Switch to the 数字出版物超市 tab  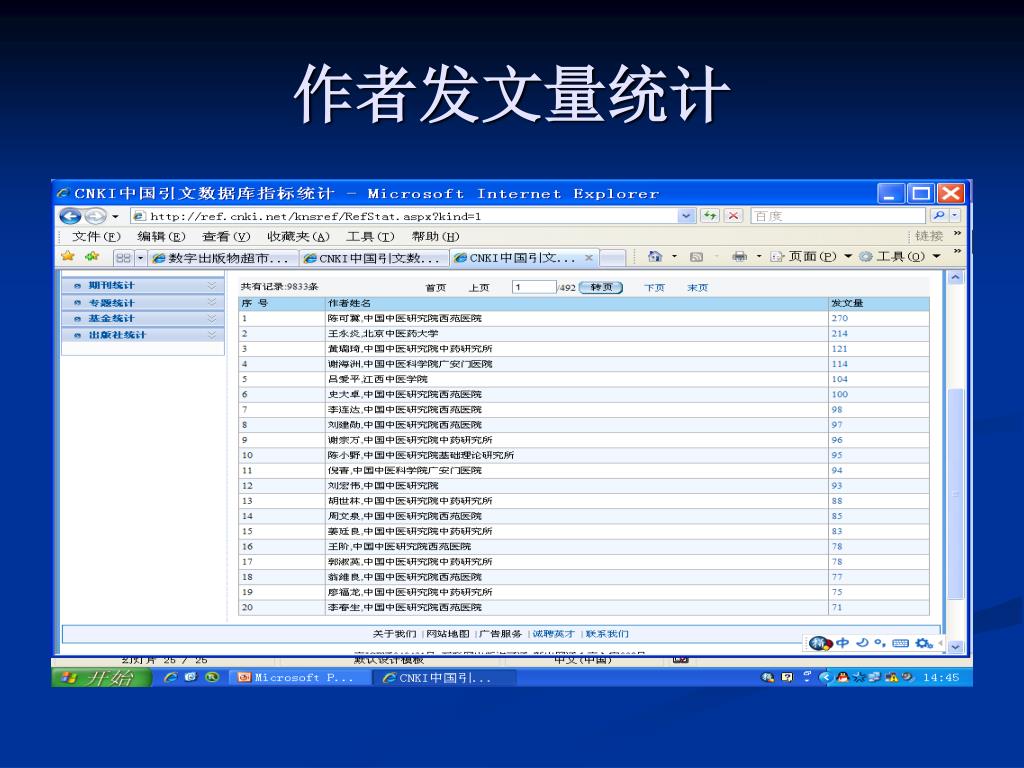coord(222,259)
